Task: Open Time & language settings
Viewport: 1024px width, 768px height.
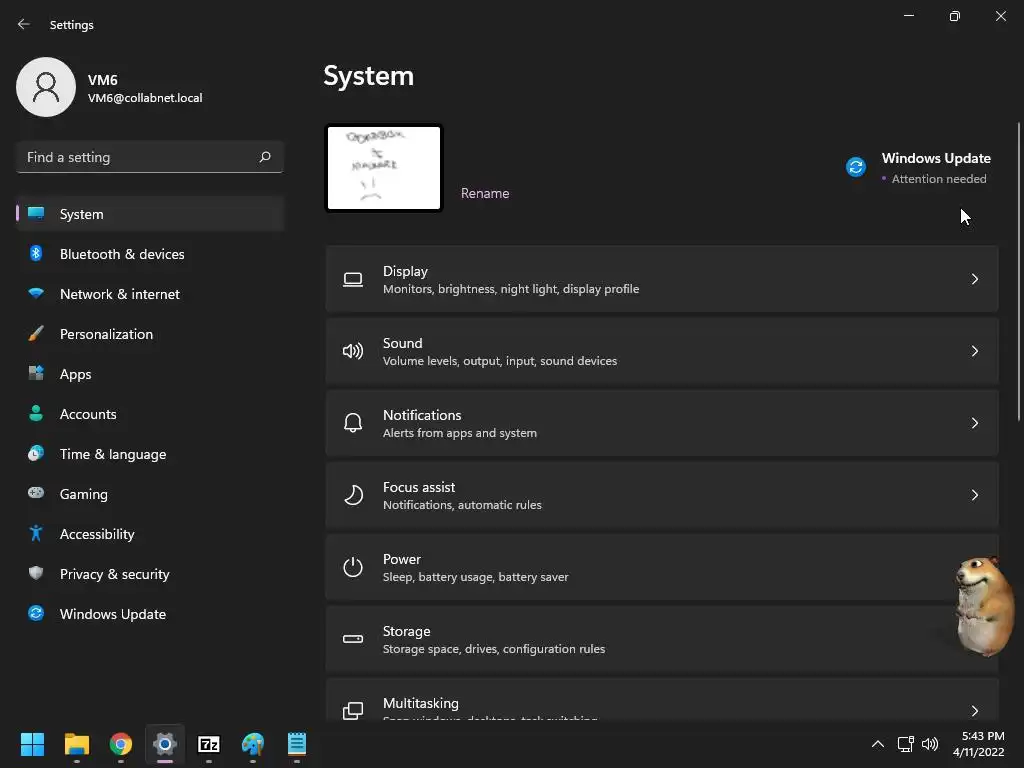Action: pos(150,454)
